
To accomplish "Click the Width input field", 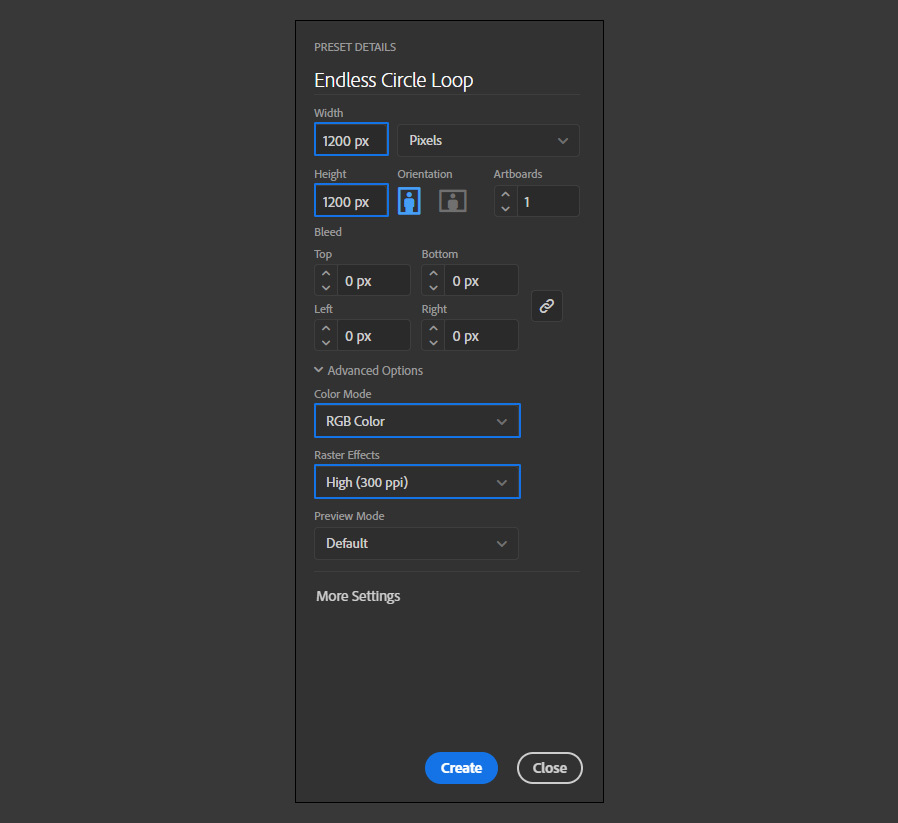I will point(351,139).
